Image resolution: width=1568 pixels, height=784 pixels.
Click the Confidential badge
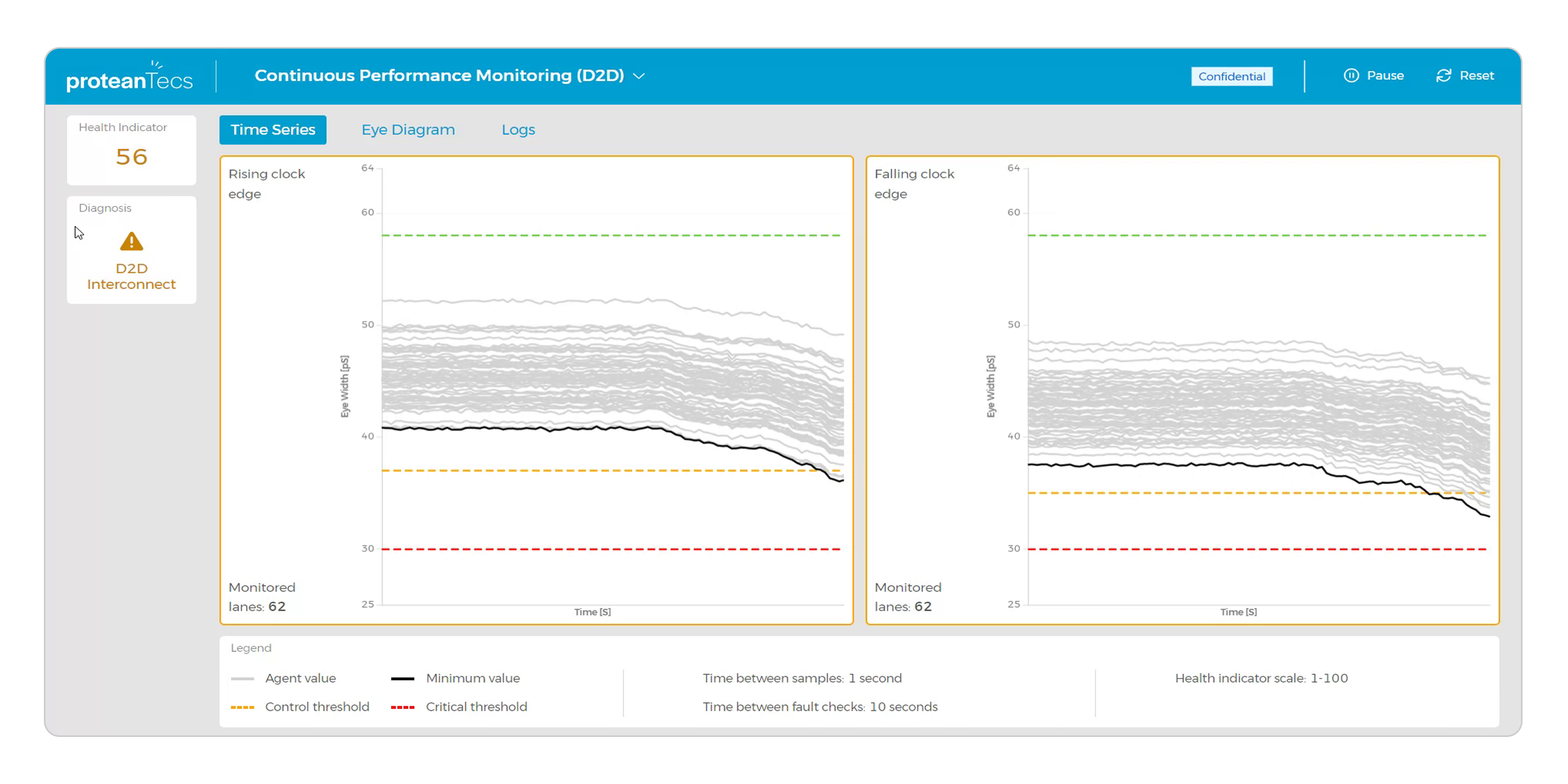point(1231,76)
